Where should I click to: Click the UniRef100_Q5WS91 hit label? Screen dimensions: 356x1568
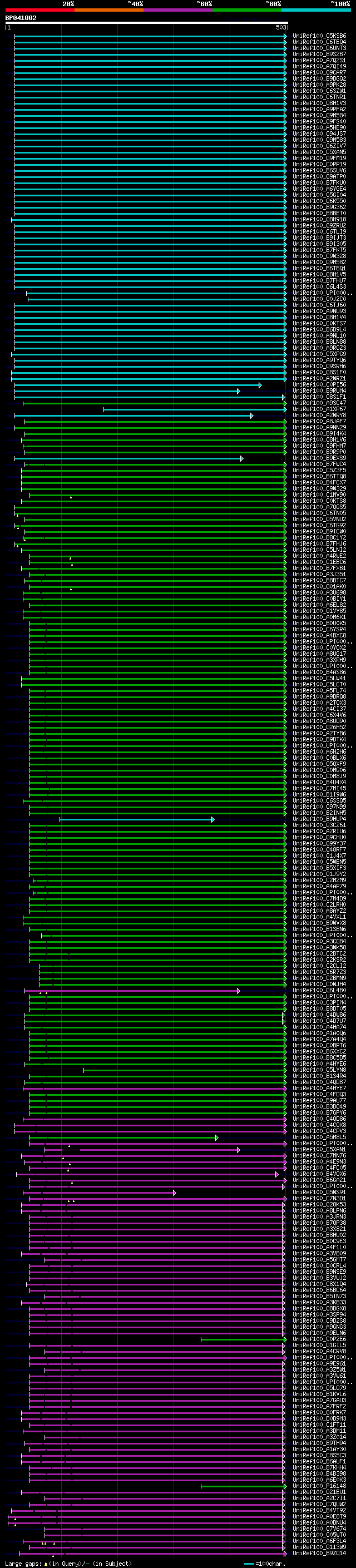pyautogui.click(x=319, y=1193)
